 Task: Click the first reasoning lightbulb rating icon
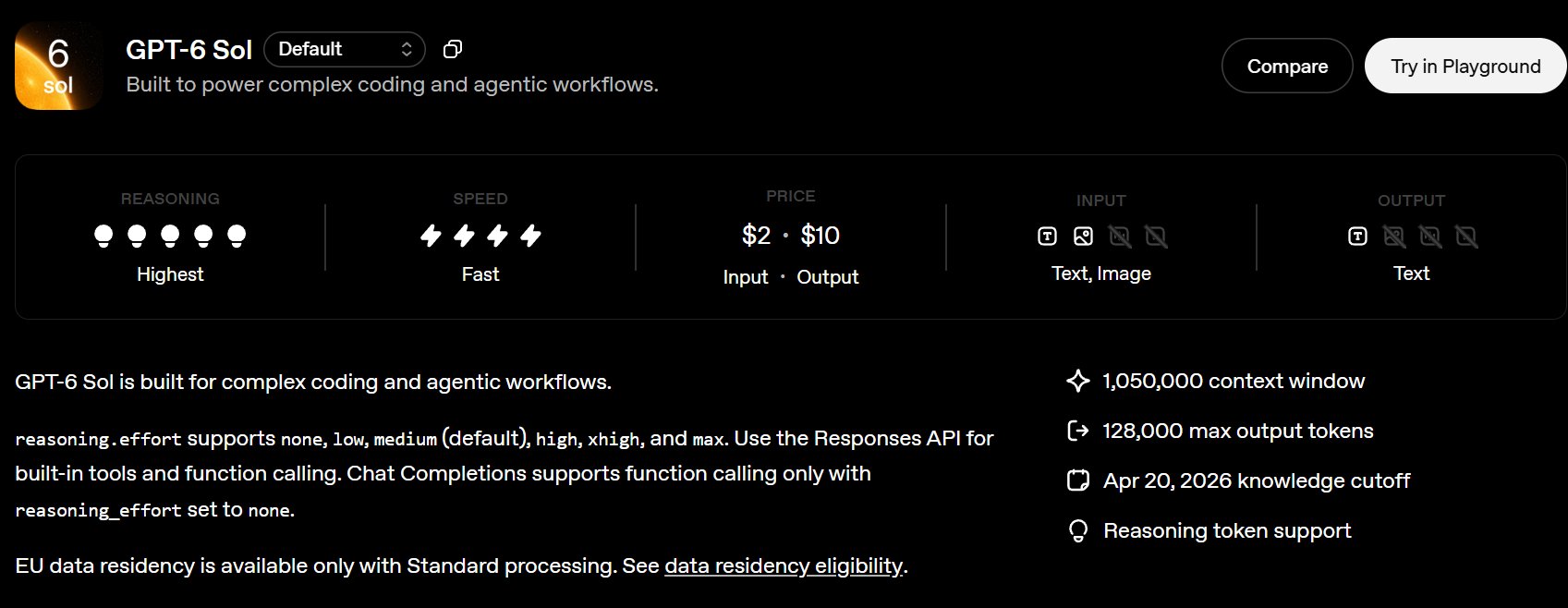coord(103,237)
